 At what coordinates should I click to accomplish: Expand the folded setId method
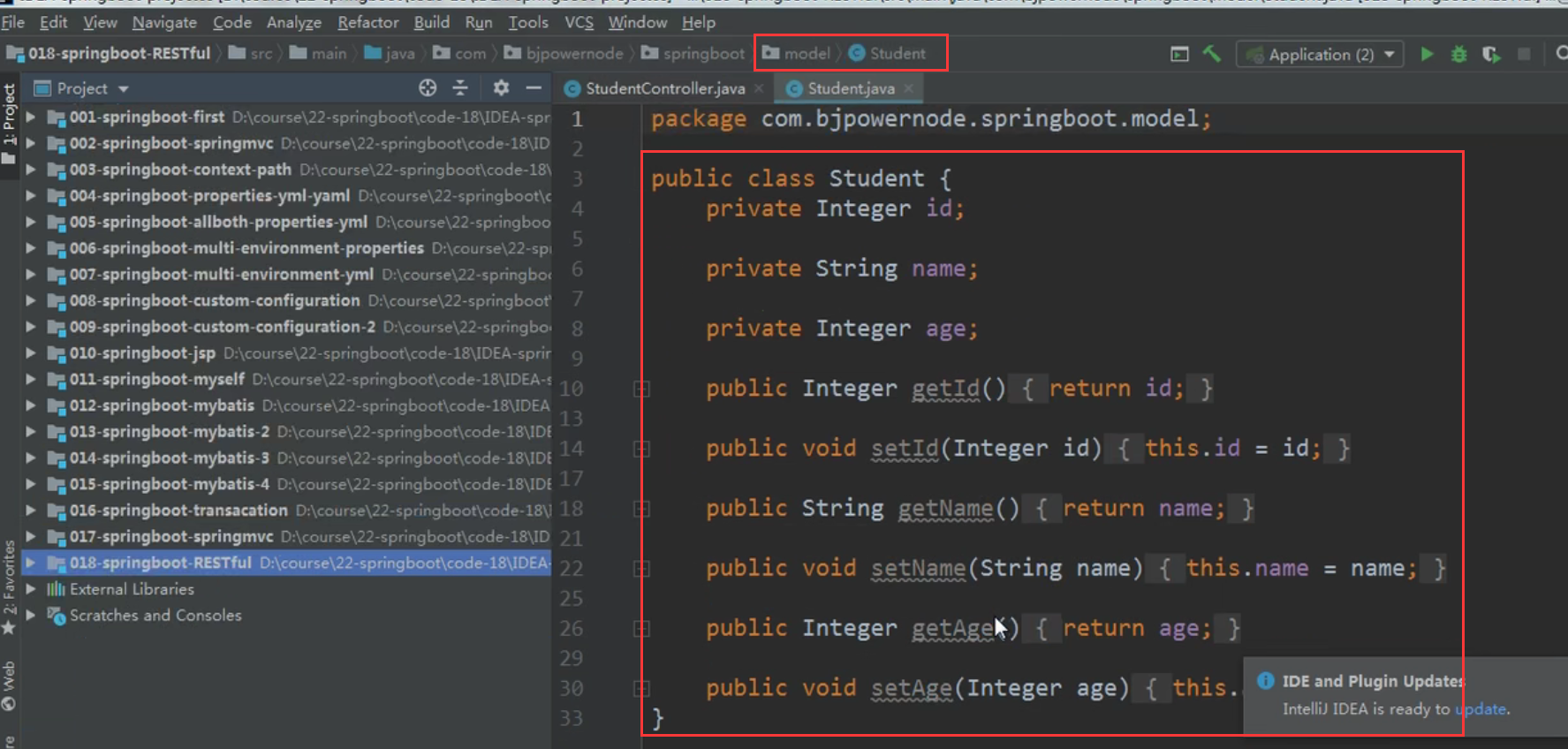tap(641, 449)
